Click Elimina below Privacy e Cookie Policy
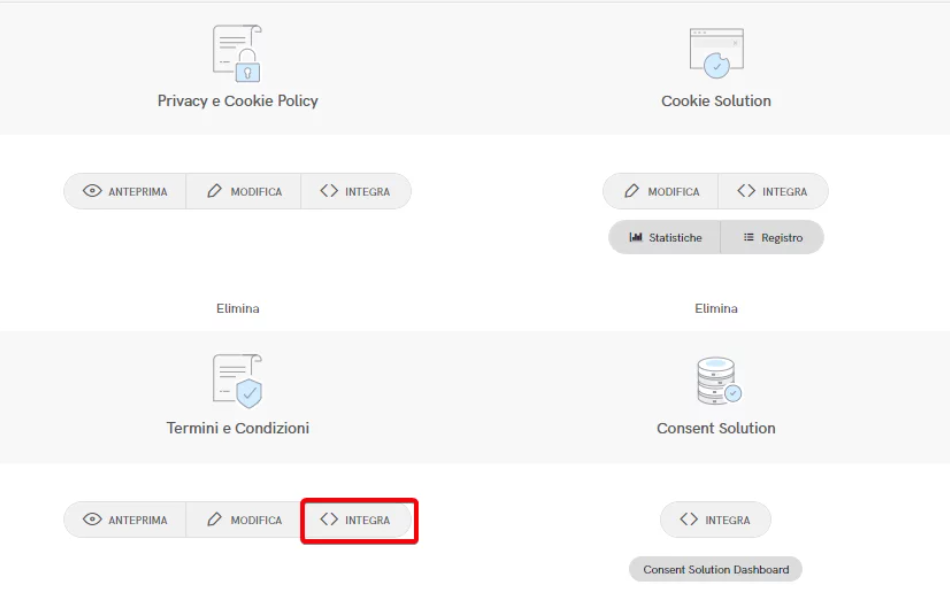This screenshot has height=595, width=950. click(238, 308)
